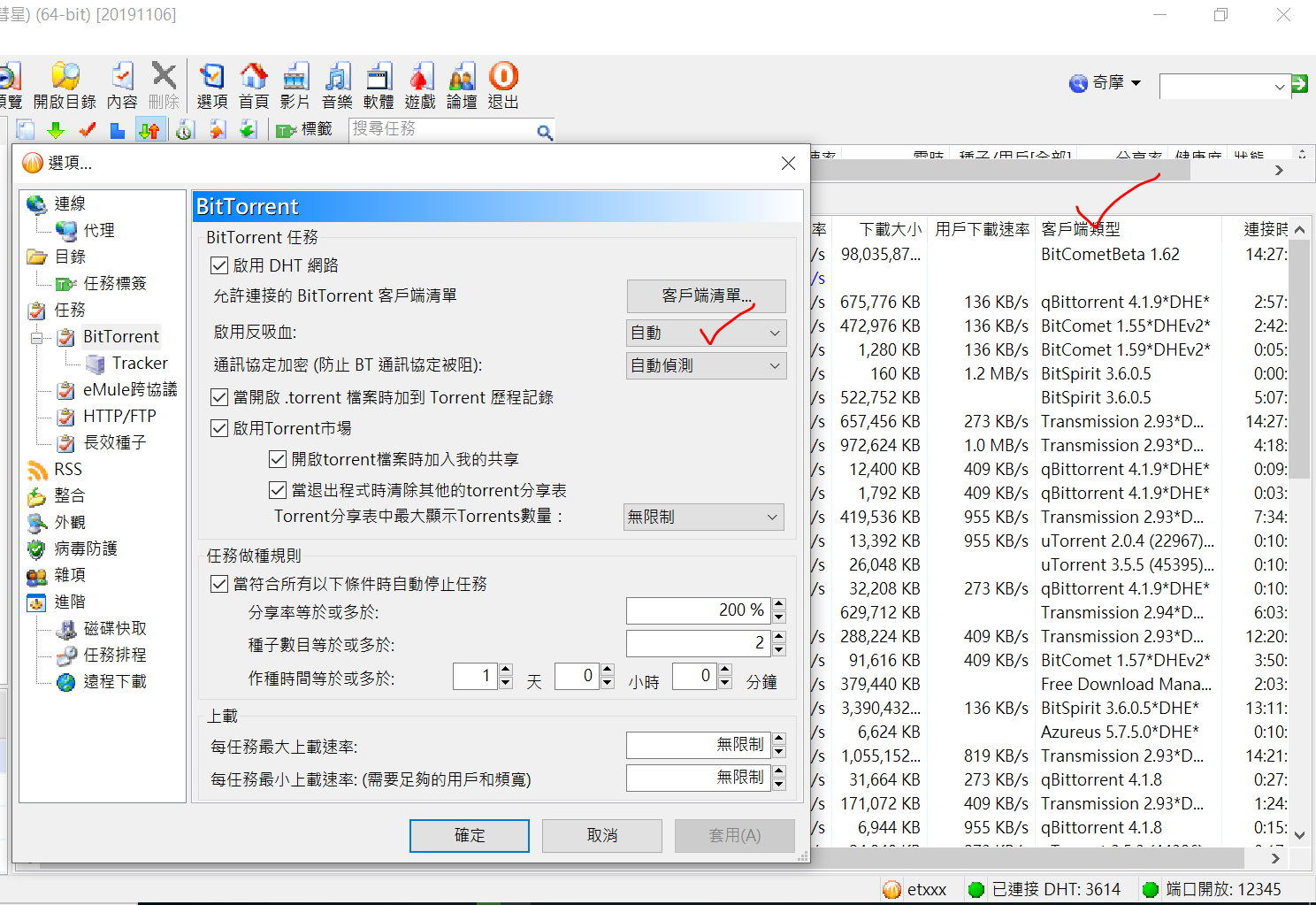The width and height of the screenshot is (1316, 905).
Task: Click the 下載大小 column header
Action: (881, 229)
